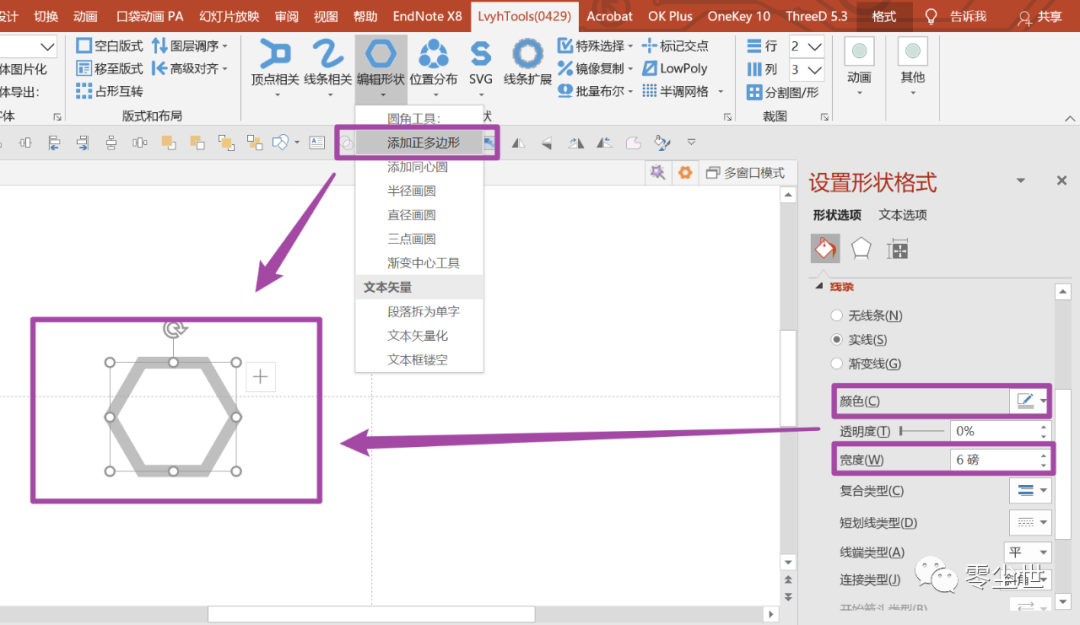Screen dimensions: 1080x625
Task: Select the 线条扩展 line expand tool
Action: coord(527,62)
